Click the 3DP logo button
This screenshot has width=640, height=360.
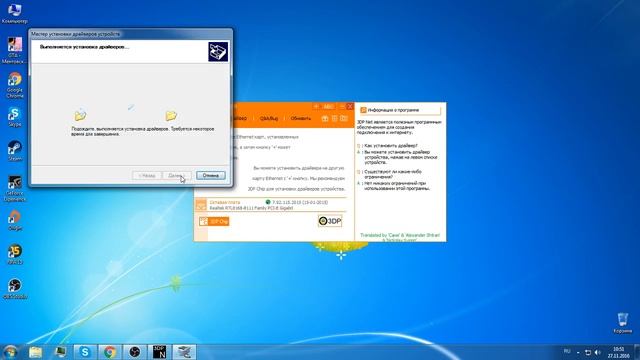[330, 221]
